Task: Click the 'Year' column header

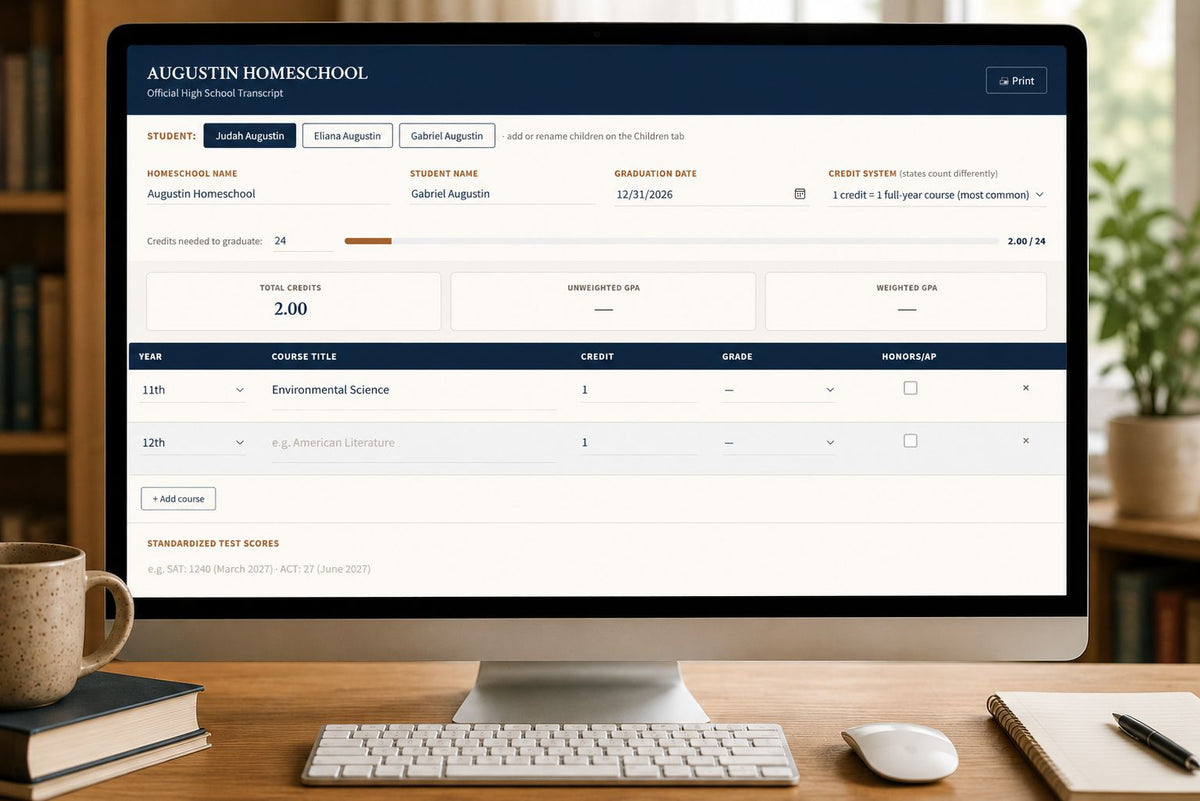Action: pyautogui.click(x=150, y=356)
